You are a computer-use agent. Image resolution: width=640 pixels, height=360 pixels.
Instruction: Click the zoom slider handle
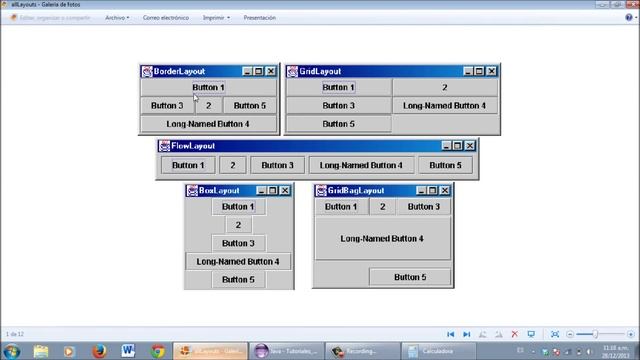click(596, 334)
